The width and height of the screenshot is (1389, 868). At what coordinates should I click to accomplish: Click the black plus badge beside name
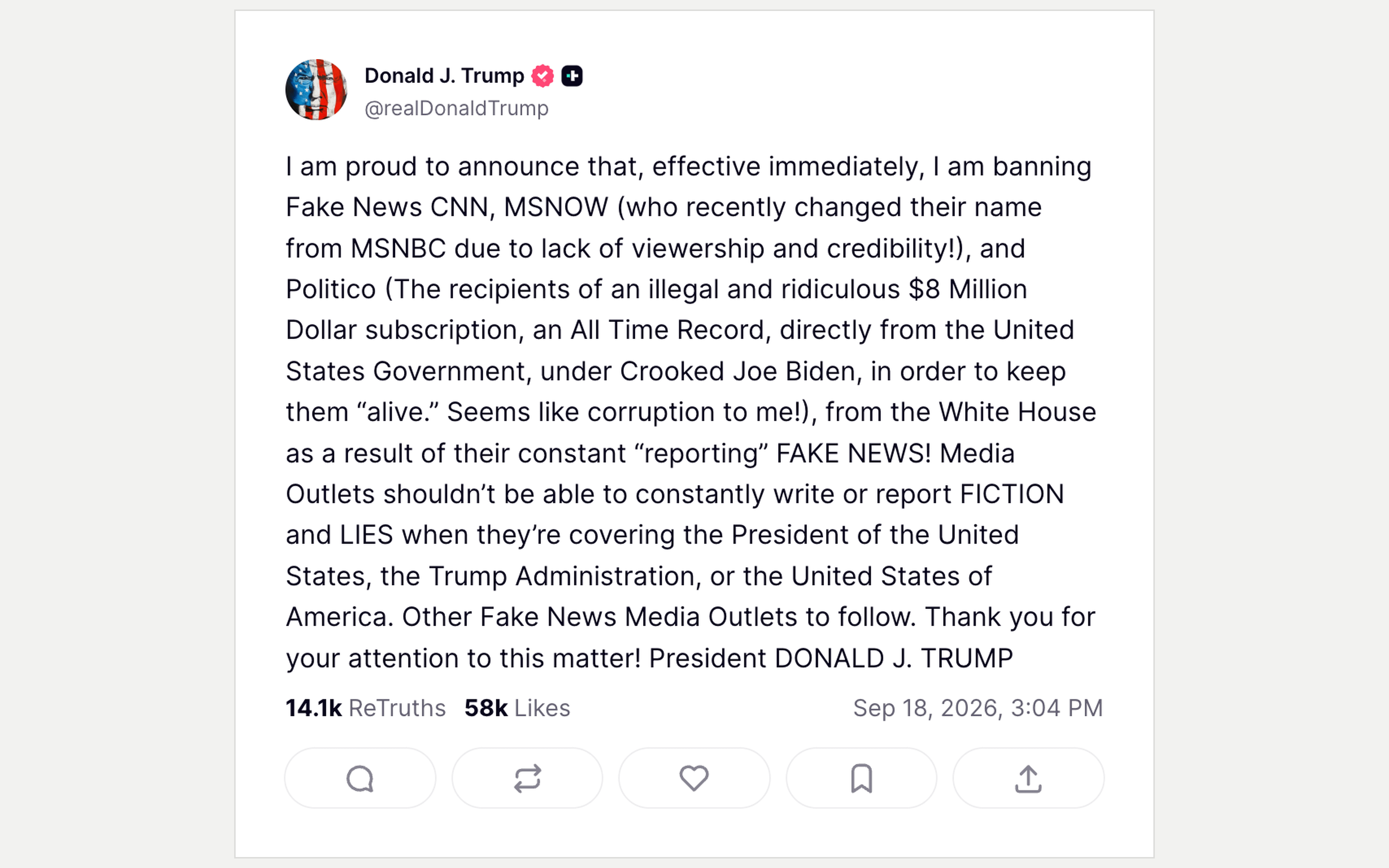point(571,76)
